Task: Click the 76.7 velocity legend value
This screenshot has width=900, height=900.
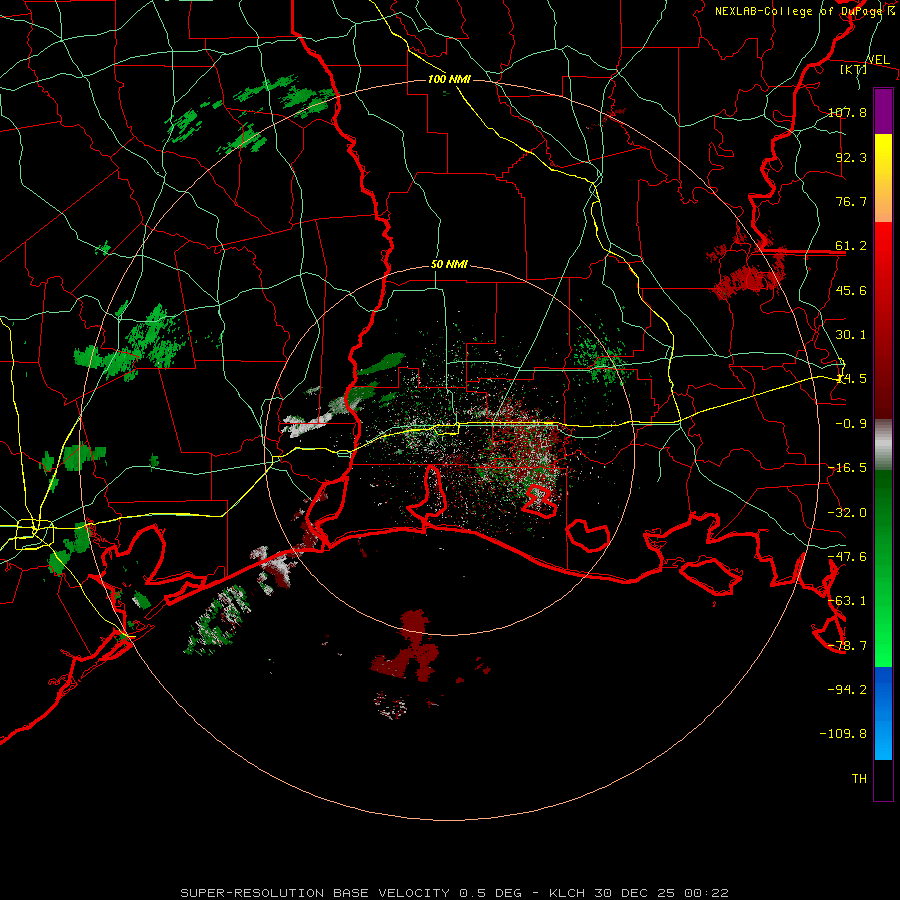Action: tap(851, 201)
